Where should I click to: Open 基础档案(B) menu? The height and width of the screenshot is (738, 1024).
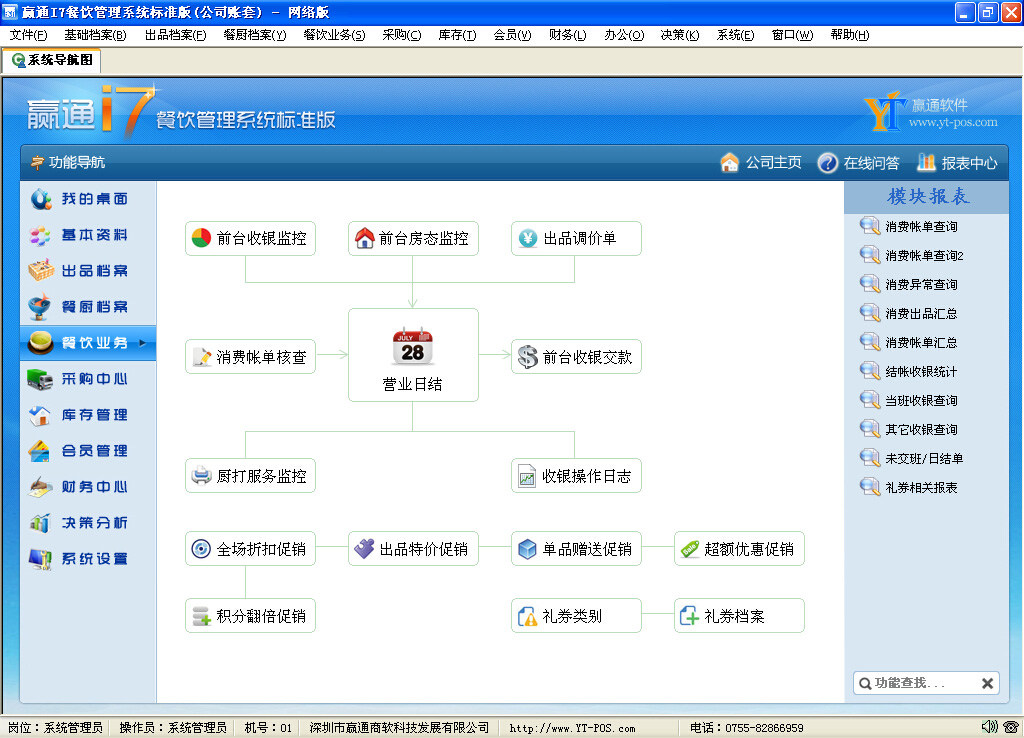[95, 35]
